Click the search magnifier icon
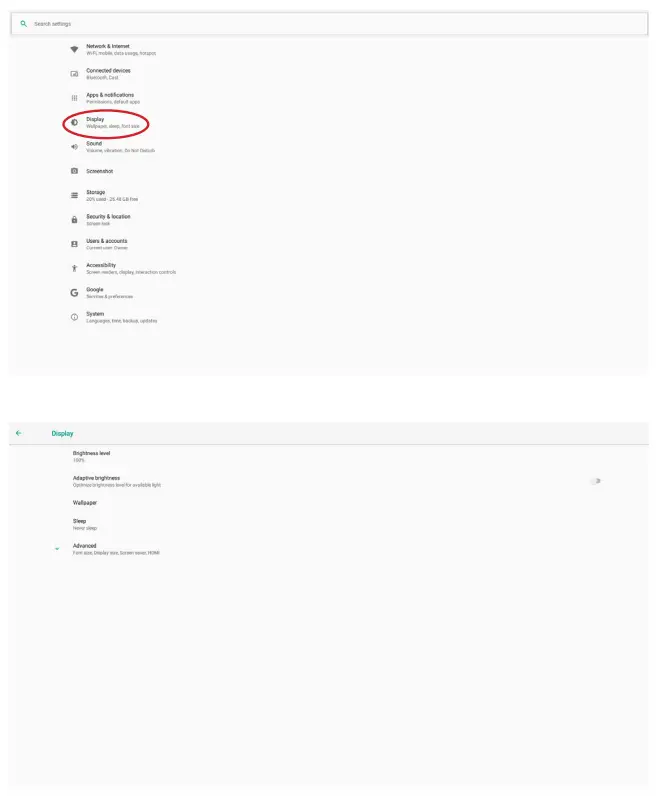The image size is (656, 796). point(23,23)
